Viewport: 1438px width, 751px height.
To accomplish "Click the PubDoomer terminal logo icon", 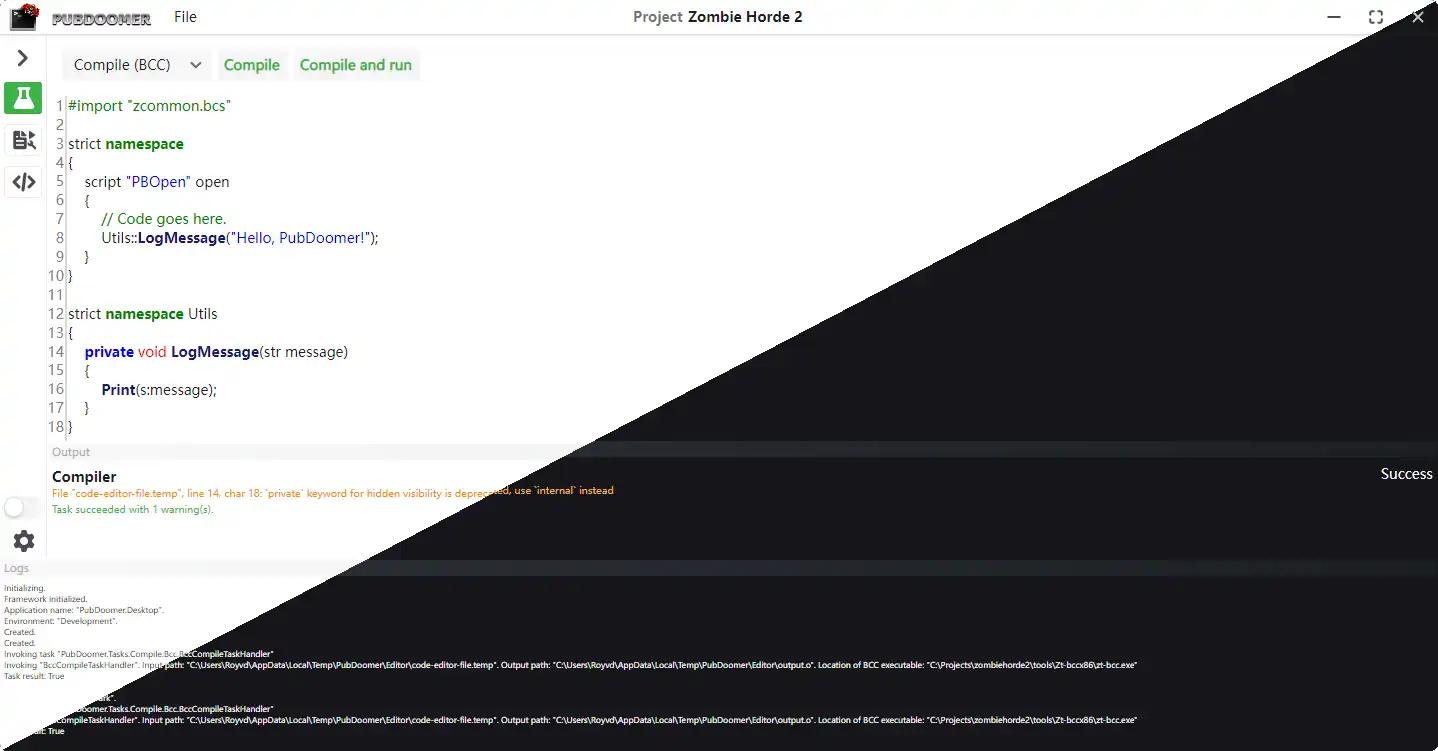I will click(x=24, y=17).
